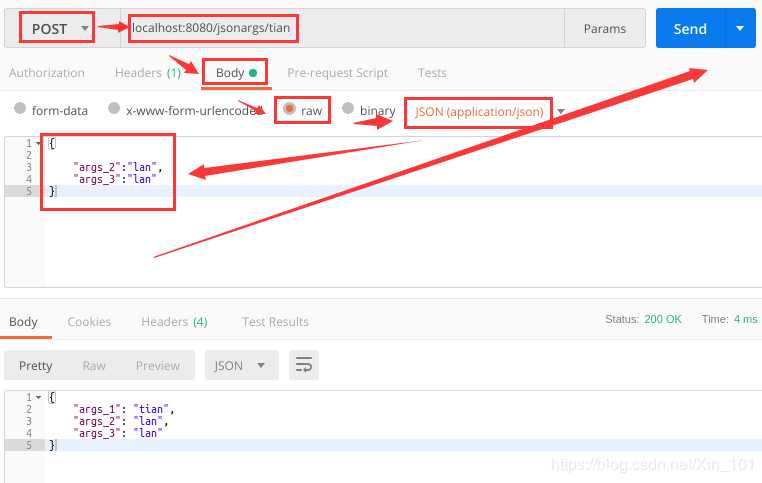This screenshot has width=762, height=483.
Task: Open the Pre-request Script tab
Action: point(337,73)
